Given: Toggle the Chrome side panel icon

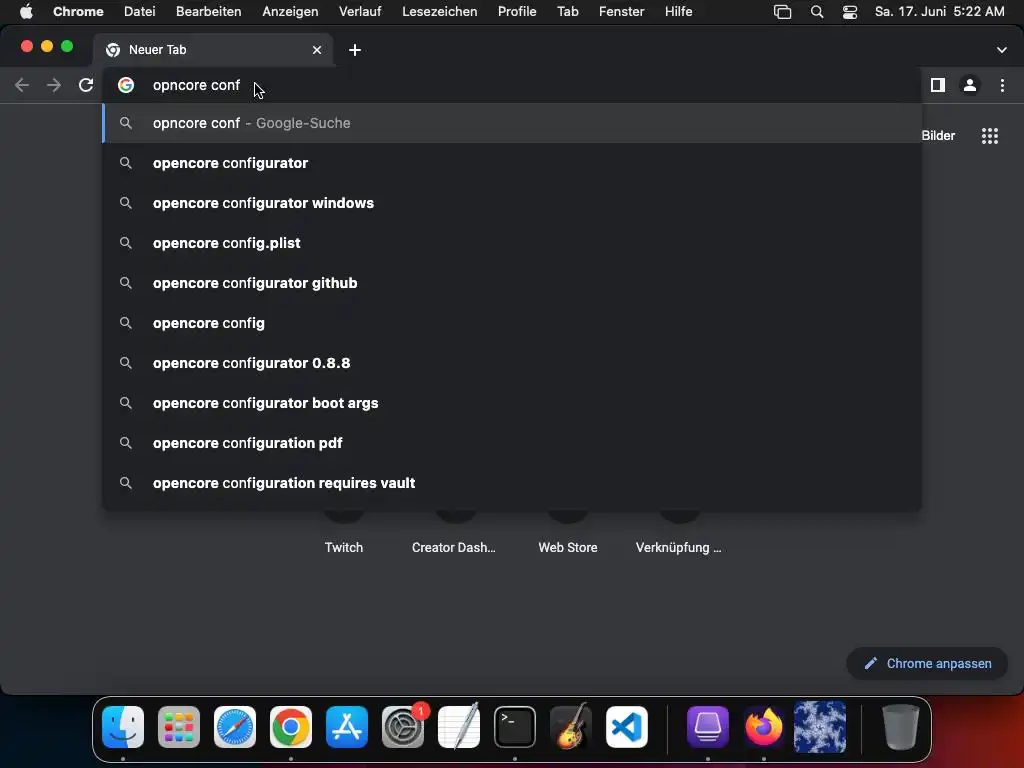Looking at the screenshot, I should point(938,85).
